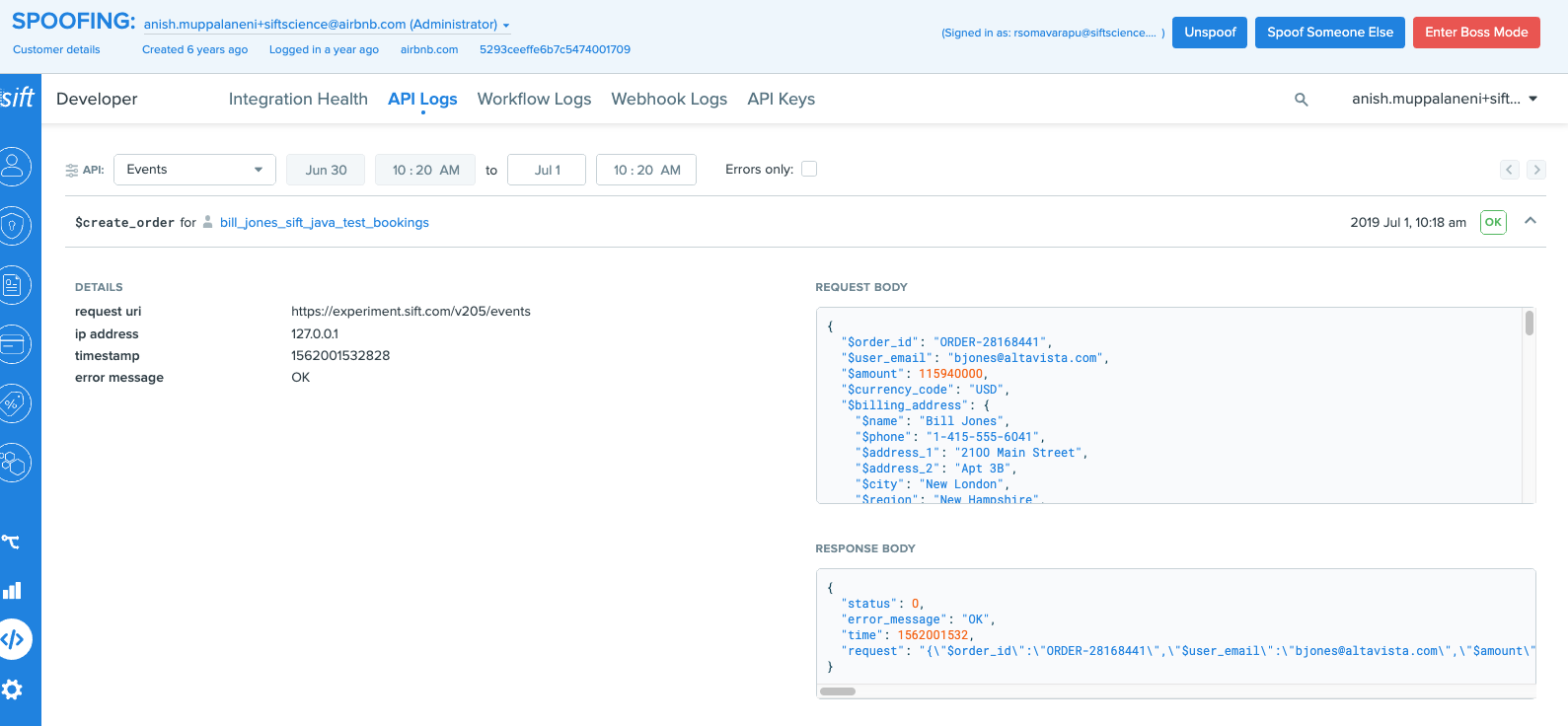Open the percent tag promo sidebar icon

14,403
